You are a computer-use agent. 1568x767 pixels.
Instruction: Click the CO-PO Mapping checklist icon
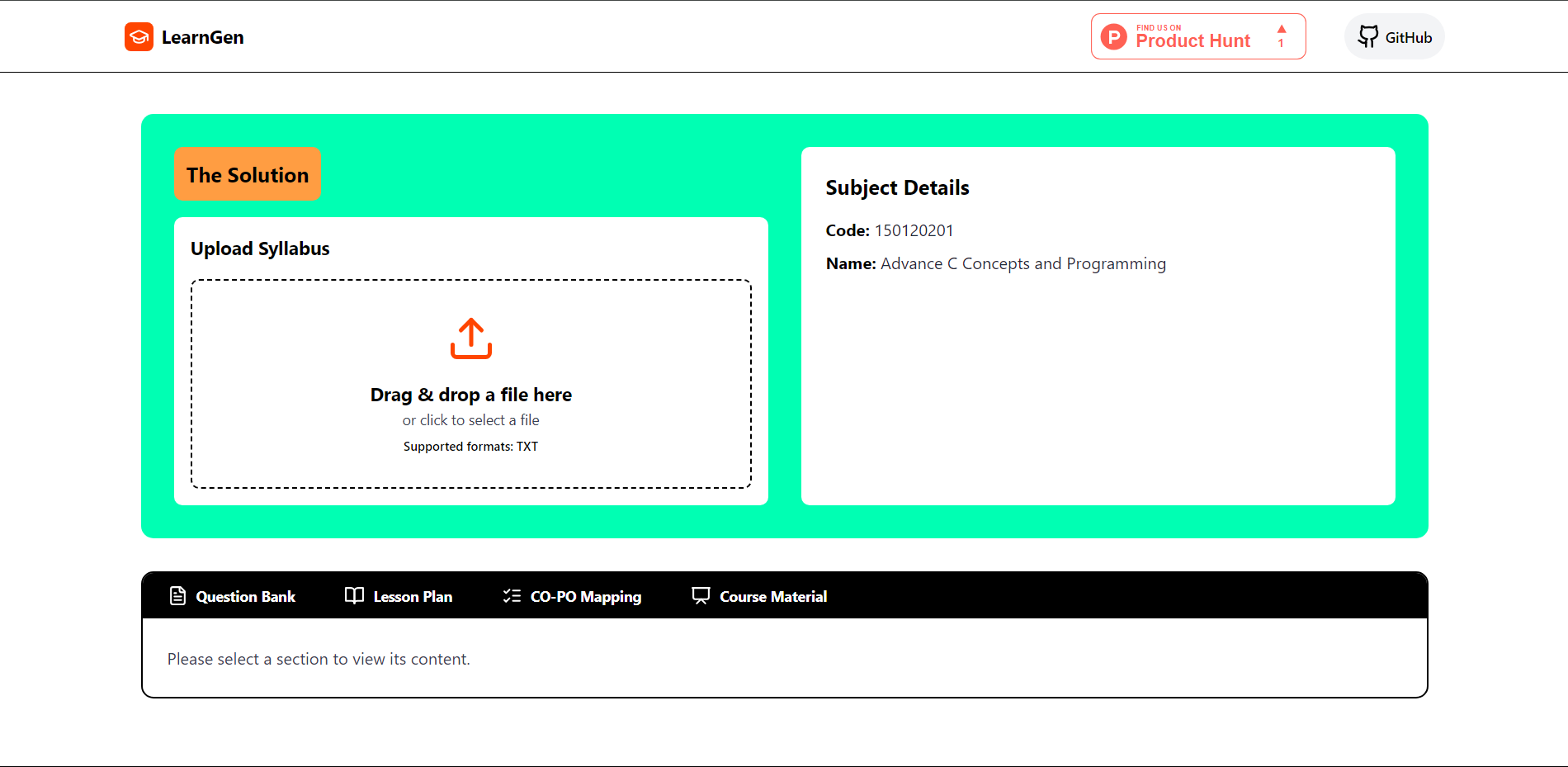coord(512,595)
